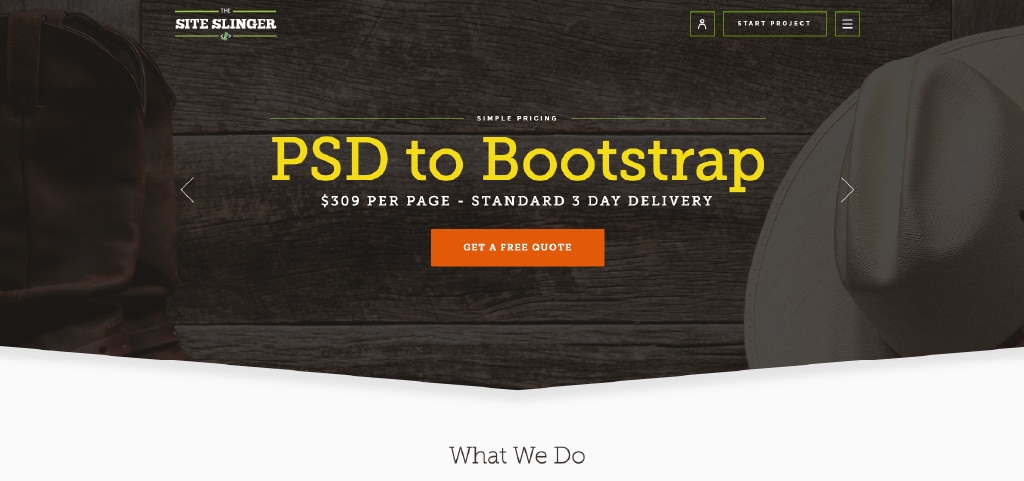Open the hamburger menu icon
This screenshot has height=481, width=1024.
pyautogui.click(x=847, y=24)
